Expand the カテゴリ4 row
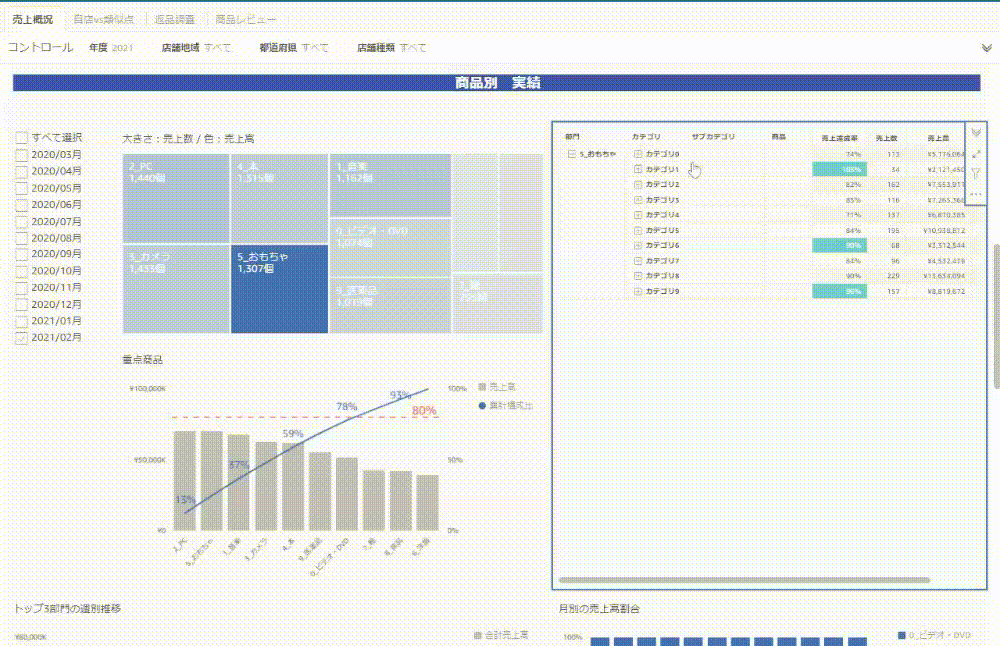The image size is (1000, 646). click(x=638, y=215)
